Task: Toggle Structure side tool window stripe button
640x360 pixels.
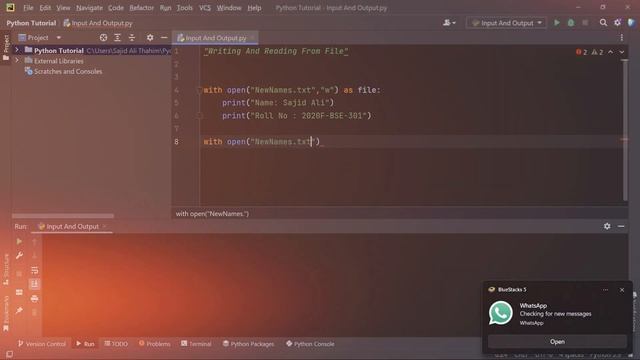Action: click(6, 270)
